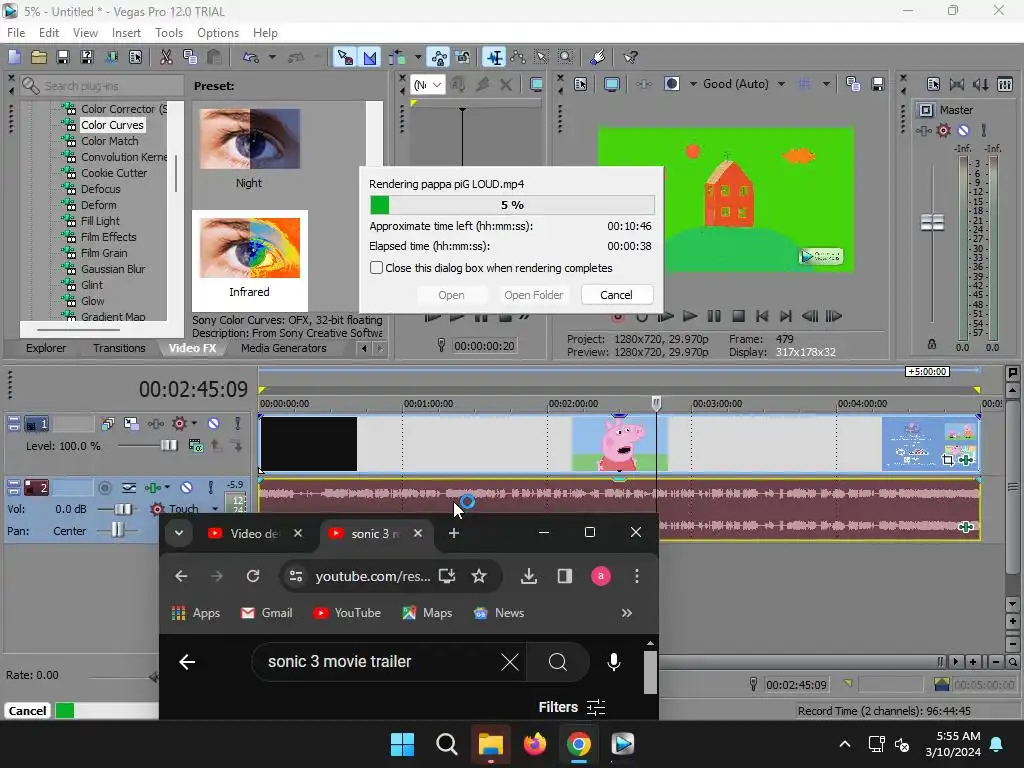Select Film Grain effect in list
Screen dimensions: 1024x768
(x=104, y=253)
